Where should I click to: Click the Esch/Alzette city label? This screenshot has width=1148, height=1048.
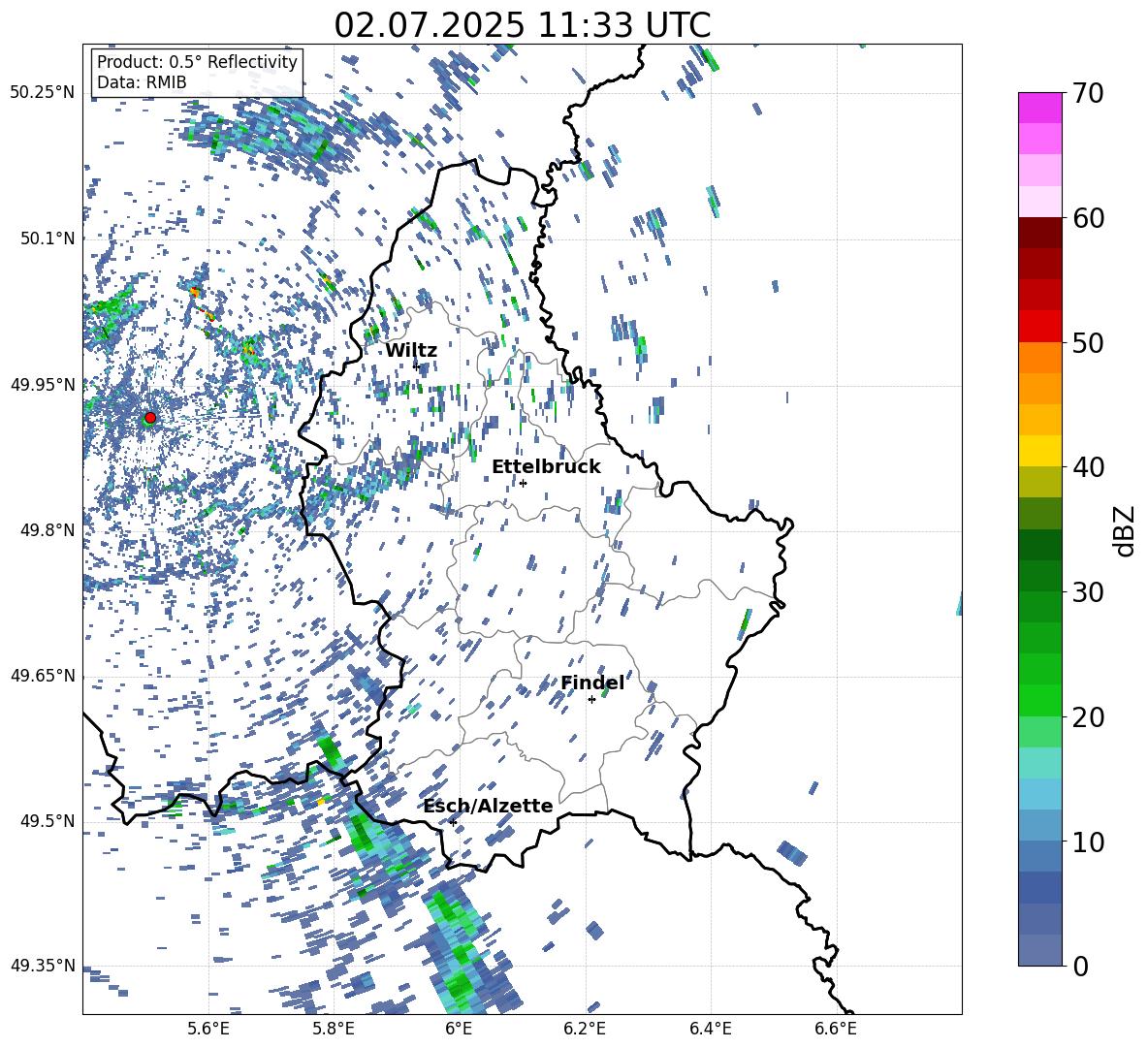pyautogui.click(x=489, y=806)
